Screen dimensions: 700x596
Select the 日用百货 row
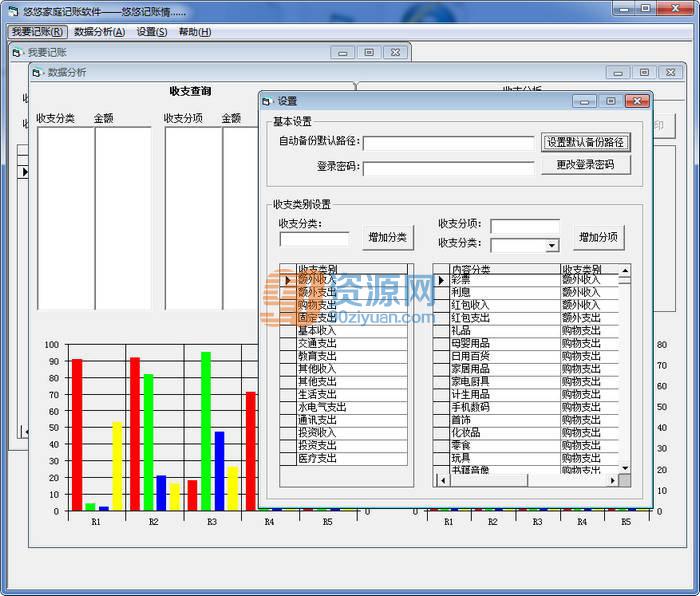coord(526,356)
